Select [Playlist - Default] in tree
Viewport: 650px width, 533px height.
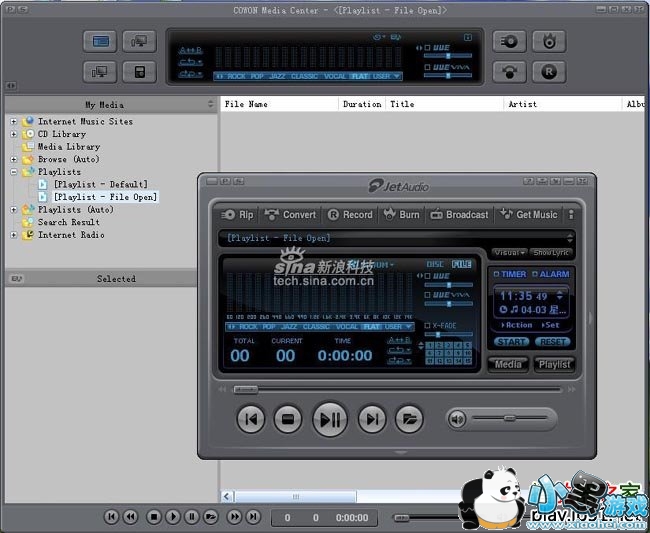pyautogui.click(x=101, y=184)
